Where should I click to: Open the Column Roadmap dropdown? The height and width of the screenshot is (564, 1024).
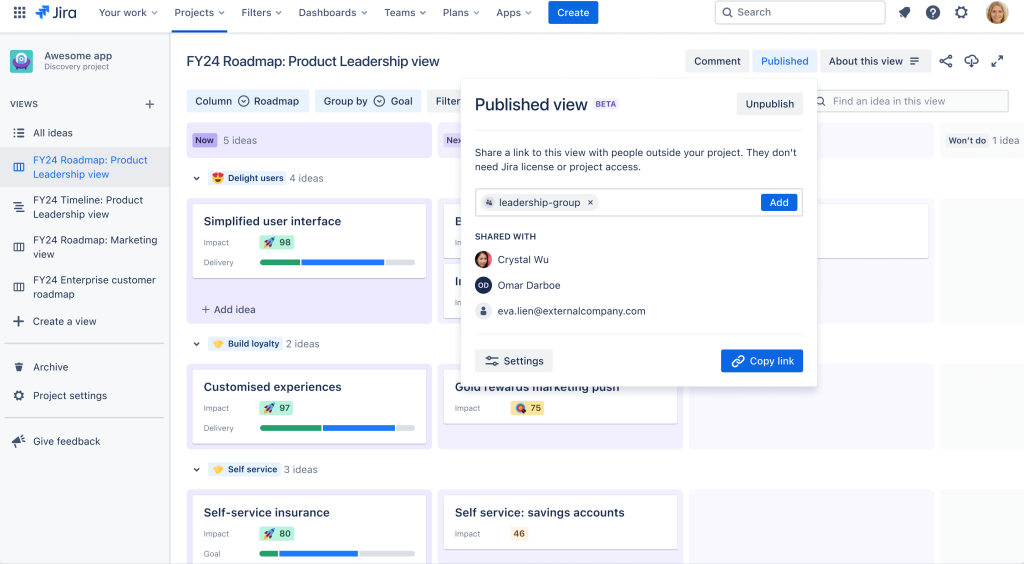click(x=248, y=101)
